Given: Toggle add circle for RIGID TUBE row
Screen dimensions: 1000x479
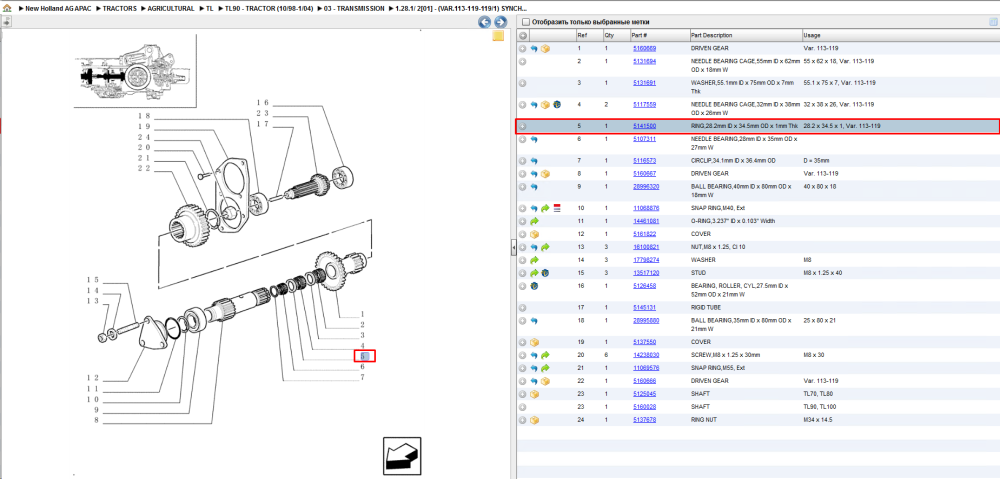Looking at the screenshot, I should (x=522, y=307).
